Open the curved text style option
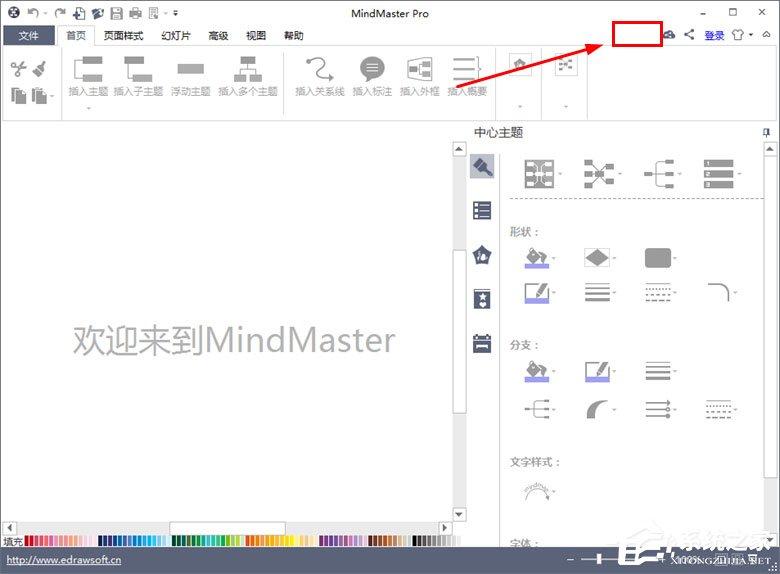This screenshot has width=780, height=574. coord(539,492)
